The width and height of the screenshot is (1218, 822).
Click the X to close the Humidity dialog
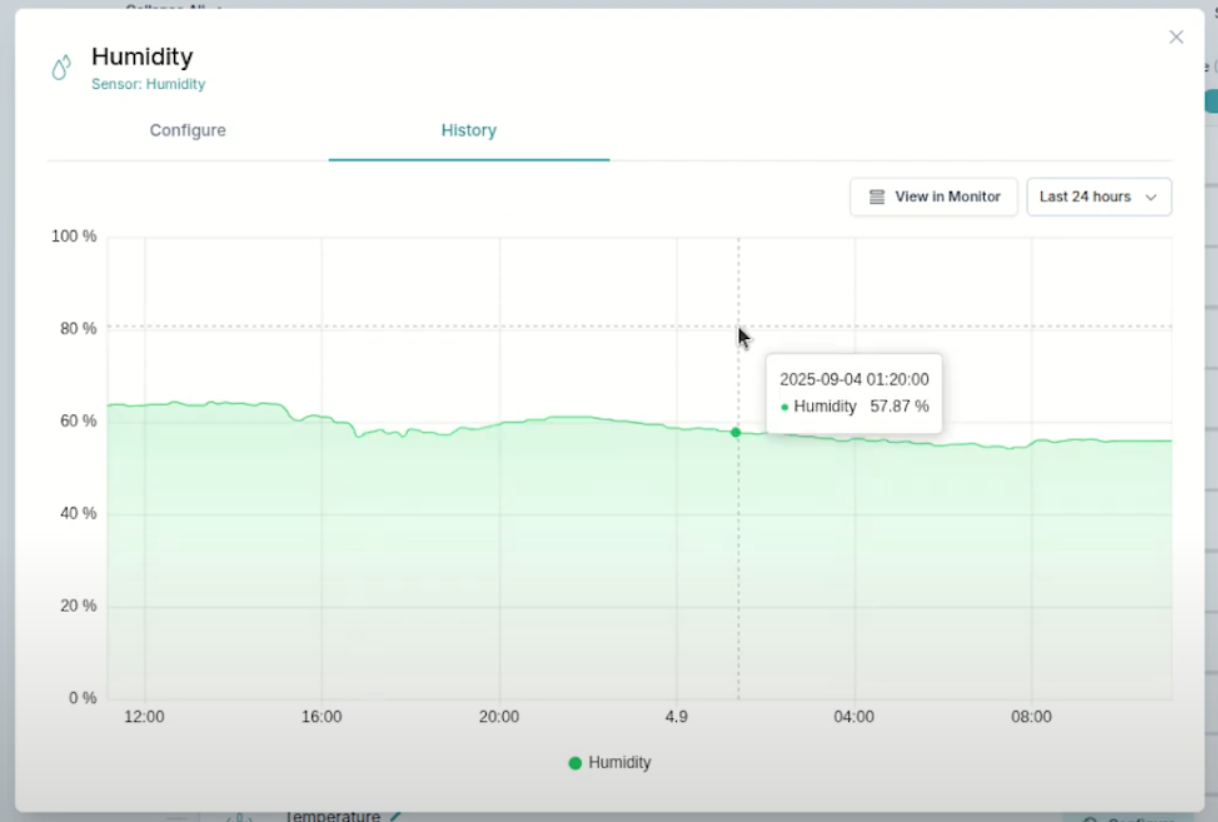coord(1176,37)
